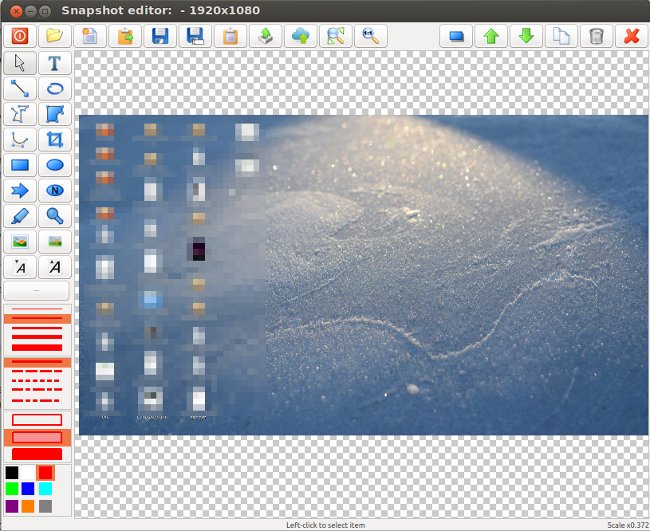Select the long-dash line style
This screenshot has height=531, width=650.
pyautogui.click(x=37, y=371)
